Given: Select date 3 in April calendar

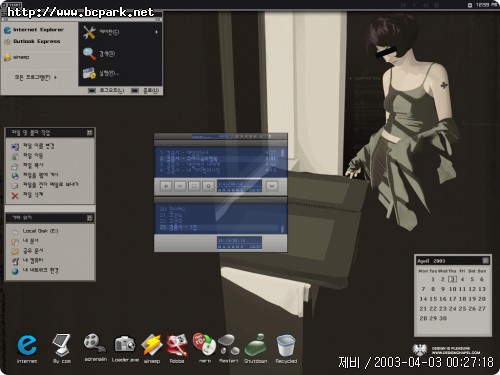Looking at the screenshot, I should (x=452, y=279).
